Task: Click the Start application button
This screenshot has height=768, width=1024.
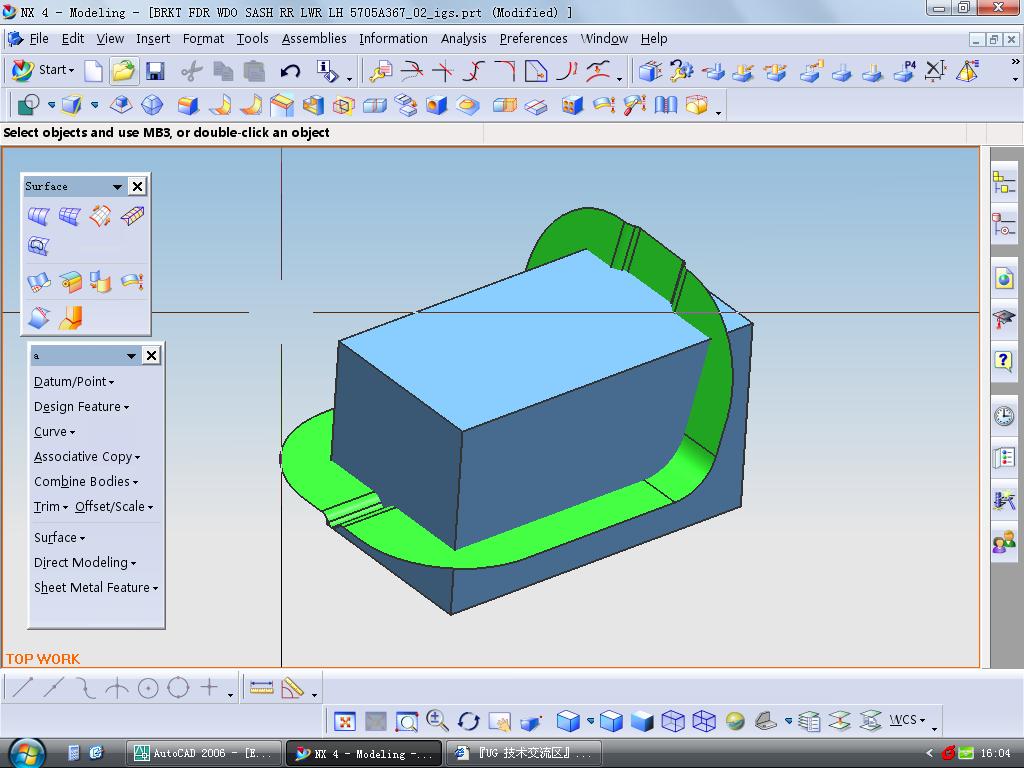Action: (x=42, y=70)
